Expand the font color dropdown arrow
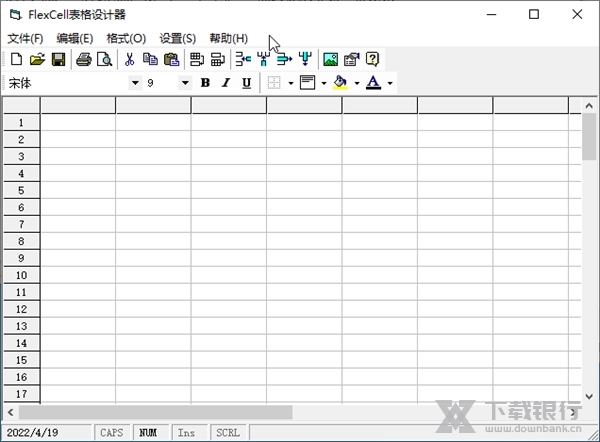 [x=390, y=83]
